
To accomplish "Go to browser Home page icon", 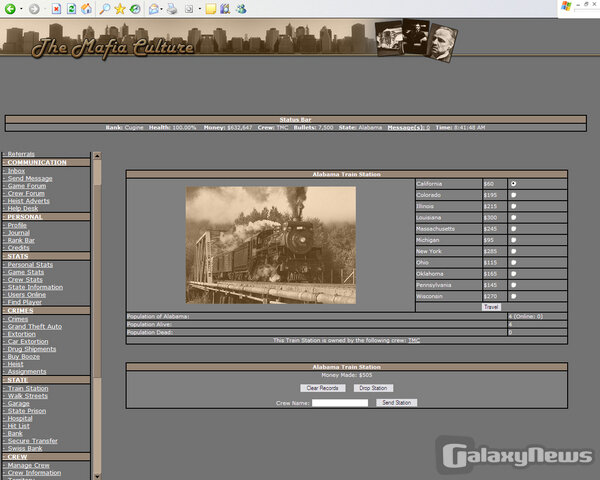I will click(x=87, y=9).
